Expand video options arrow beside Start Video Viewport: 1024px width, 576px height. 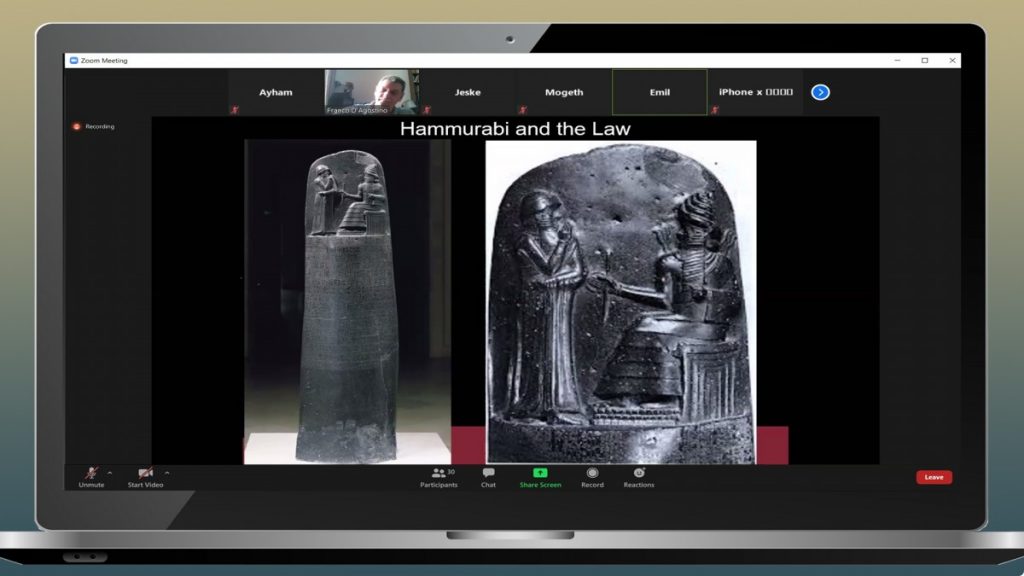tap(167, 473)
